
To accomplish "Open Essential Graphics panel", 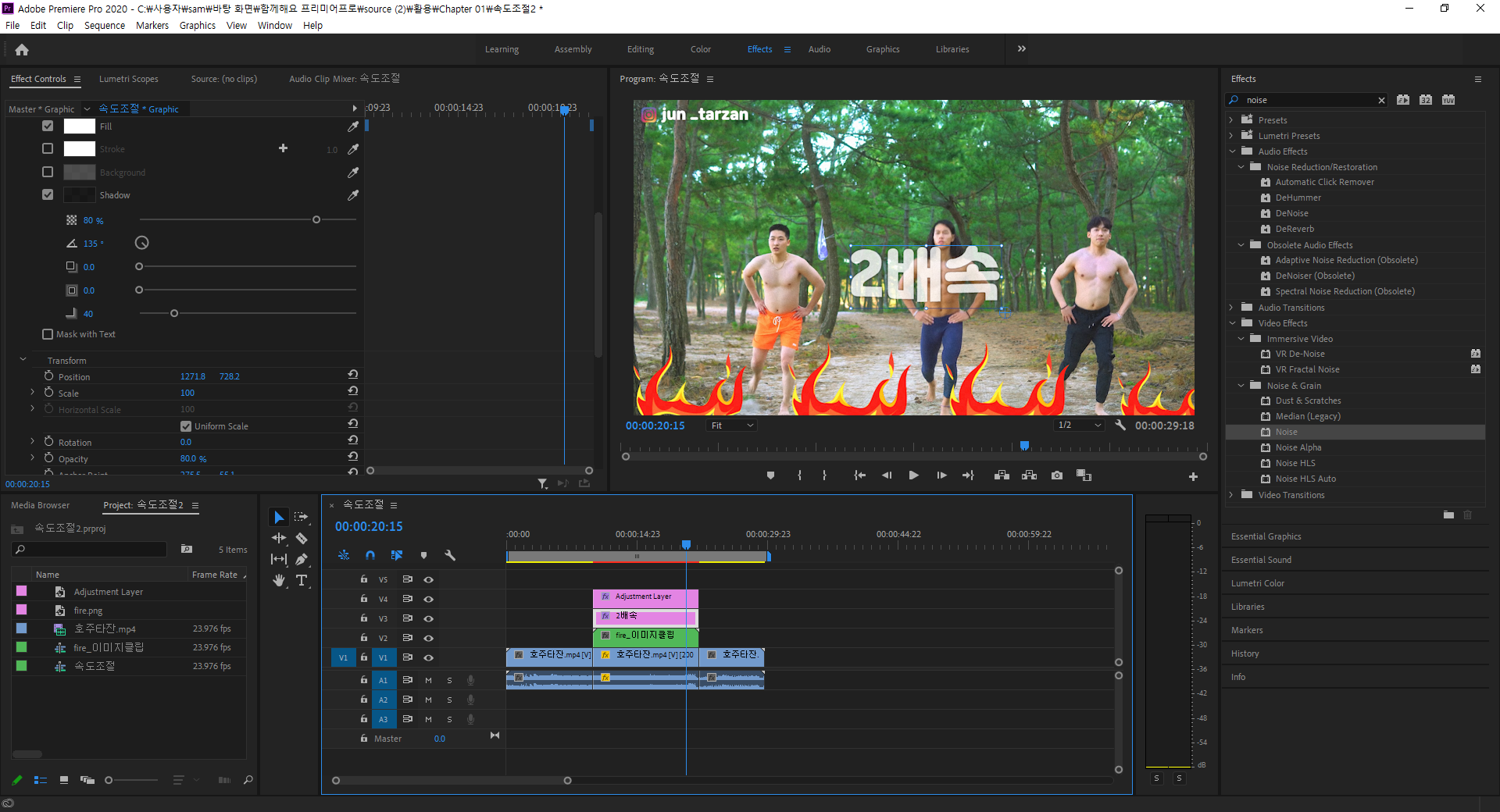I will click(1266, 536).
